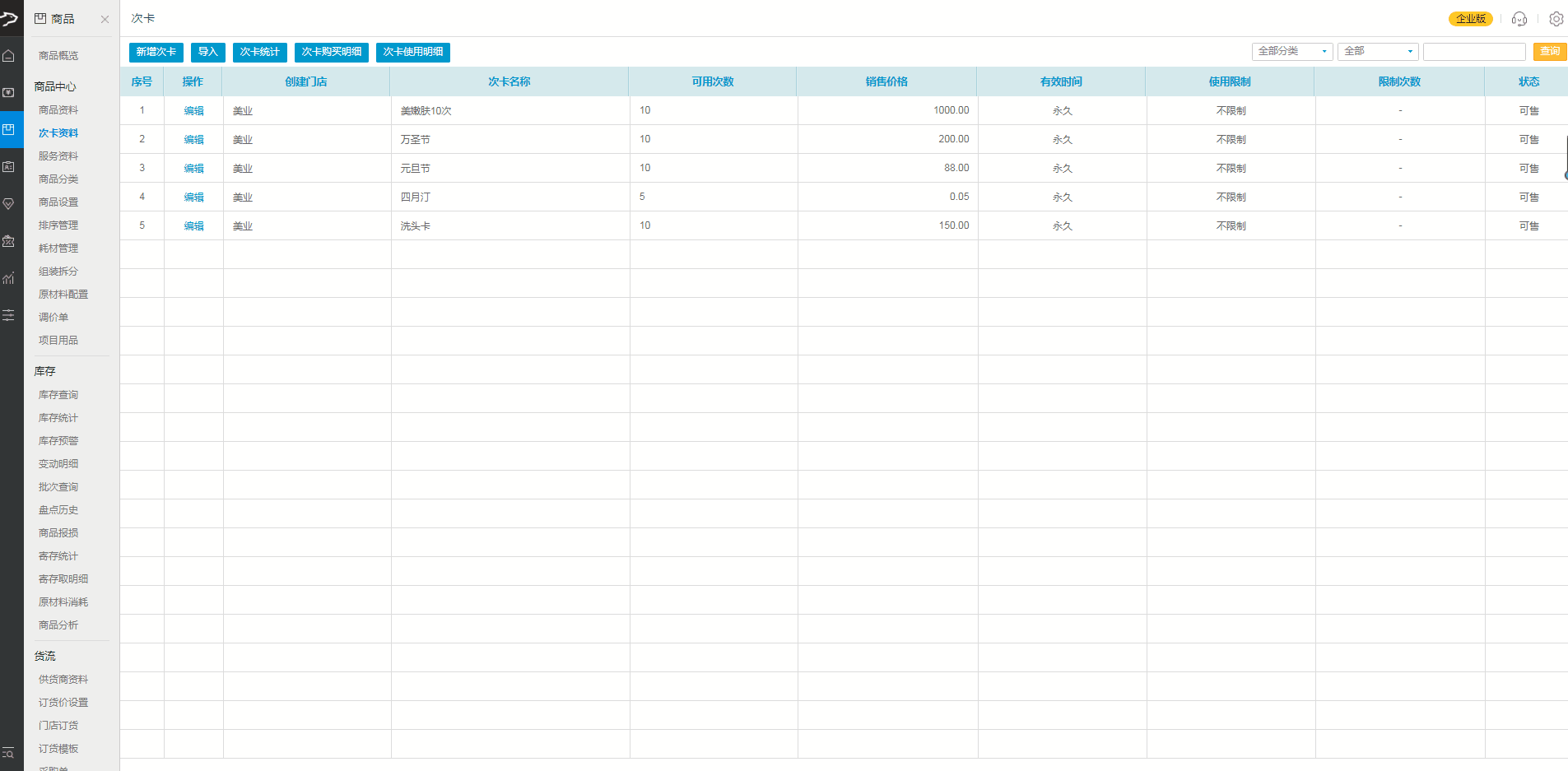Viewport: 1568px width, 771px height.
Task: Open 订货价设置 menu item
Action: [63, 703]
